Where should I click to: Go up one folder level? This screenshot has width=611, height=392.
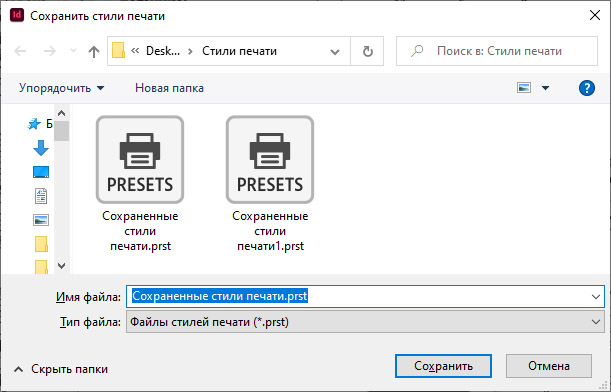(x=94, y=51)
